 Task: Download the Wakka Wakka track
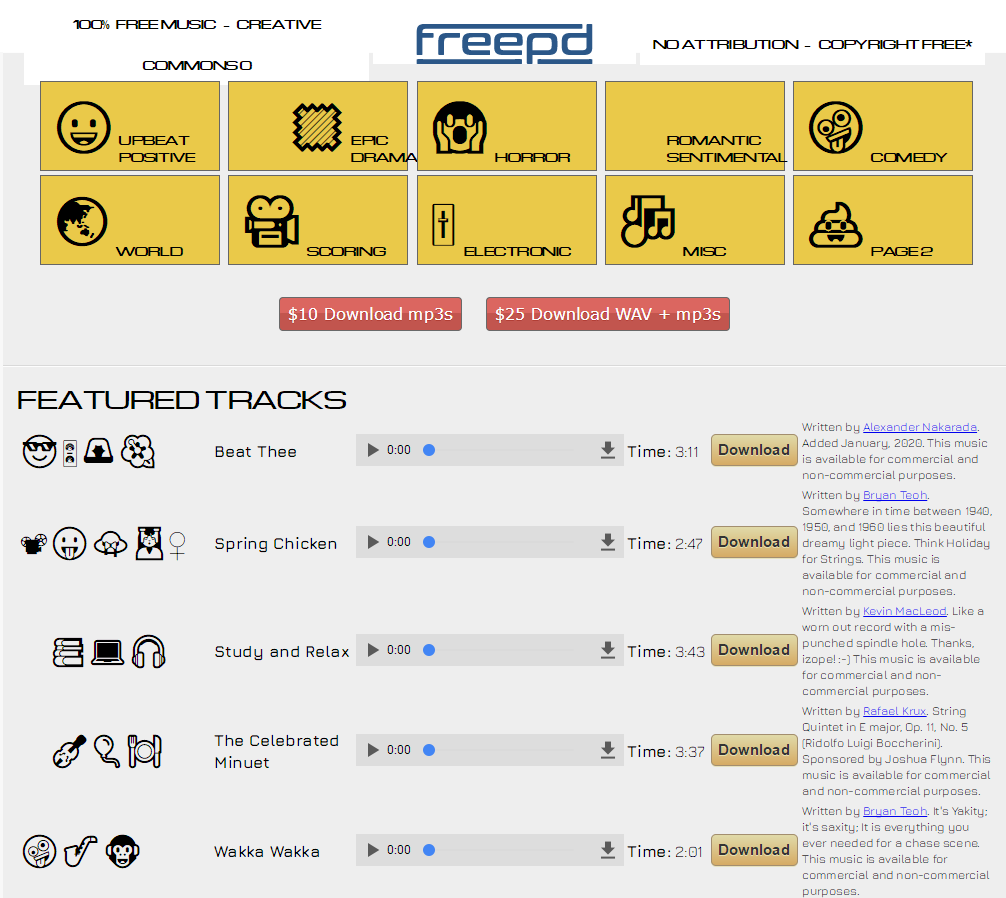pos(754,850)
